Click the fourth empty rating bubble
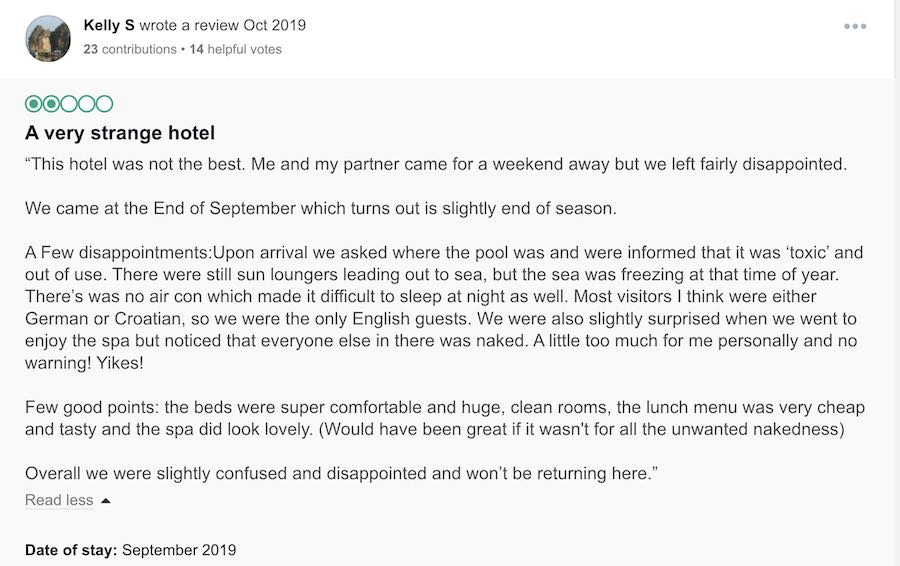900x566 pixels. coord(87,103)
